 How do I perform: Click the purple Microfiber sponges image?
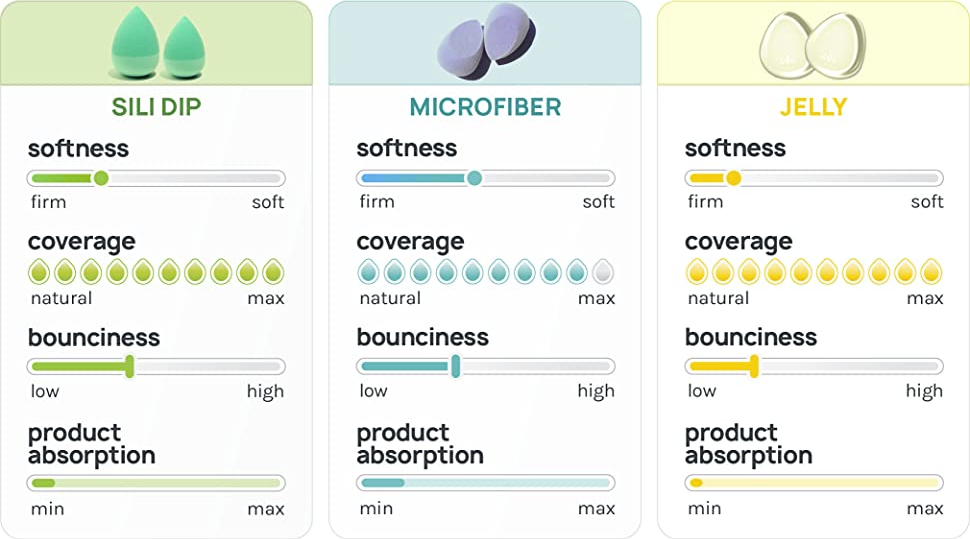click(486, 43)
